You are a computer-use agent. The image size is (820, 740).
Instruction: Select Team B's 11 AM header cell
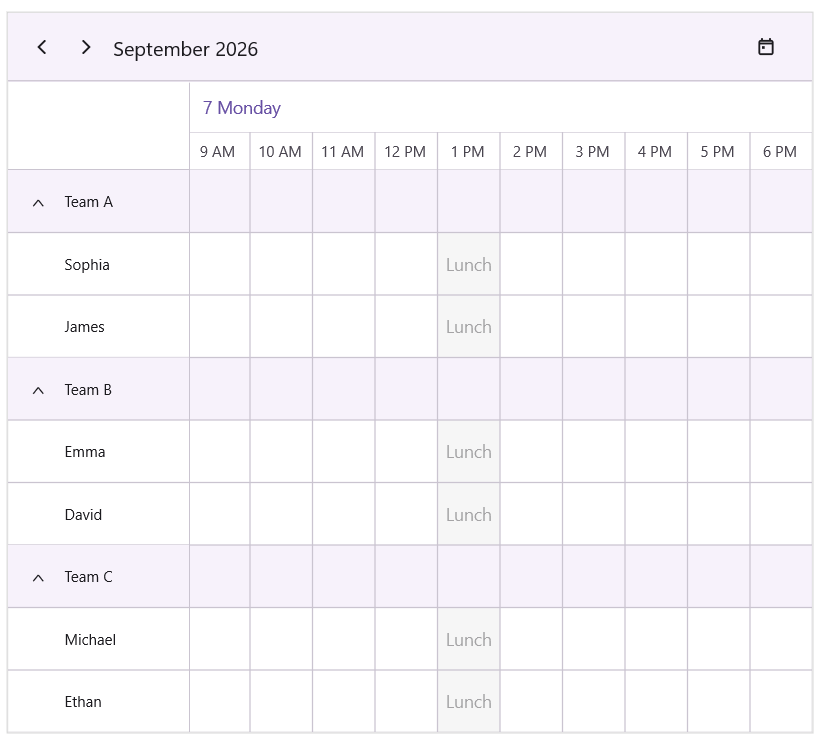[x=344, y=390]
